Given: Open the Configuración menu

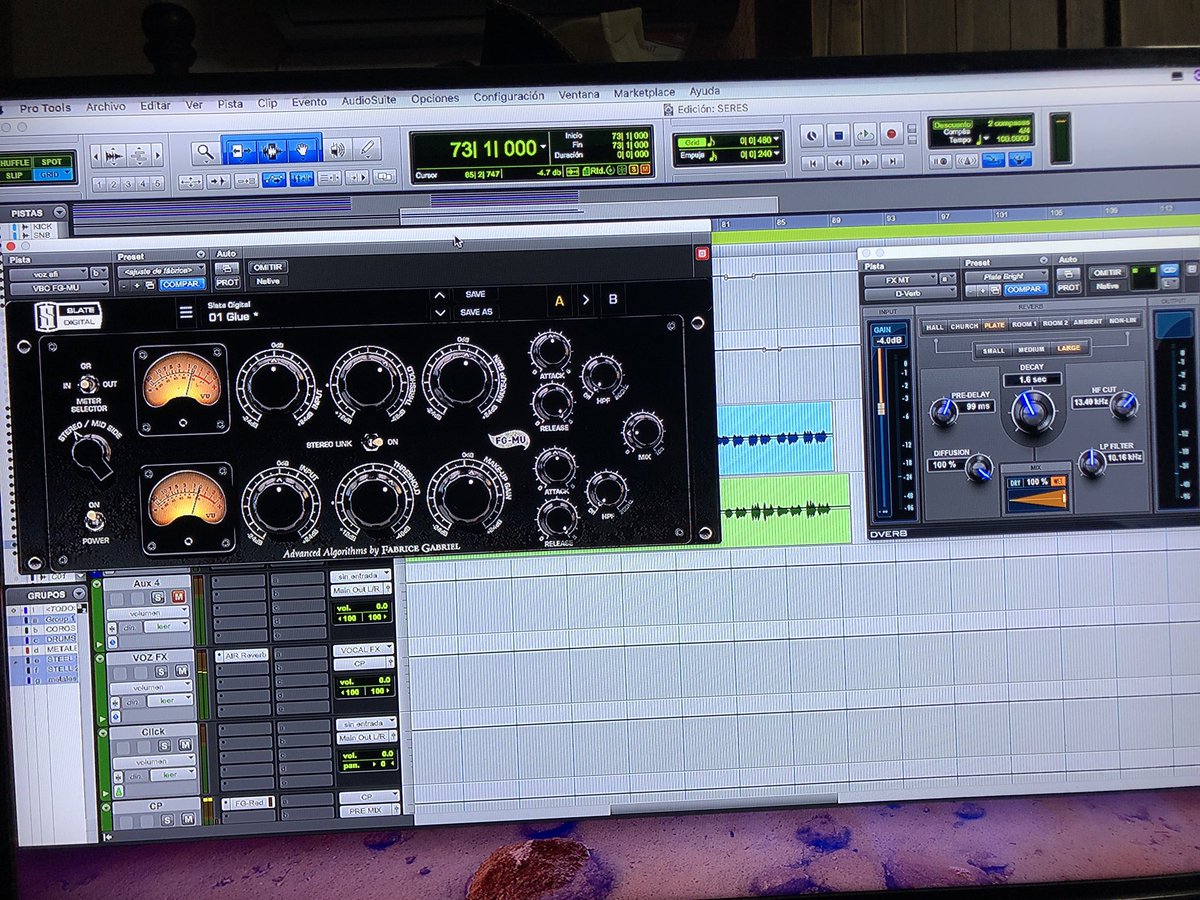Looking at the screenshot, I should click(509, 97).
